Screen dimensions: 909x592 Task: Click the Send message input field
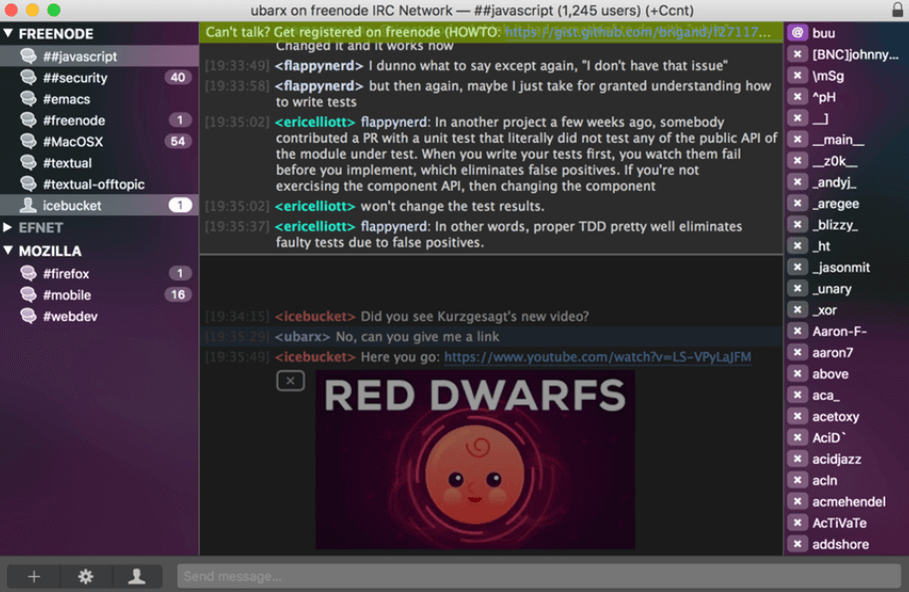[539, 576]
